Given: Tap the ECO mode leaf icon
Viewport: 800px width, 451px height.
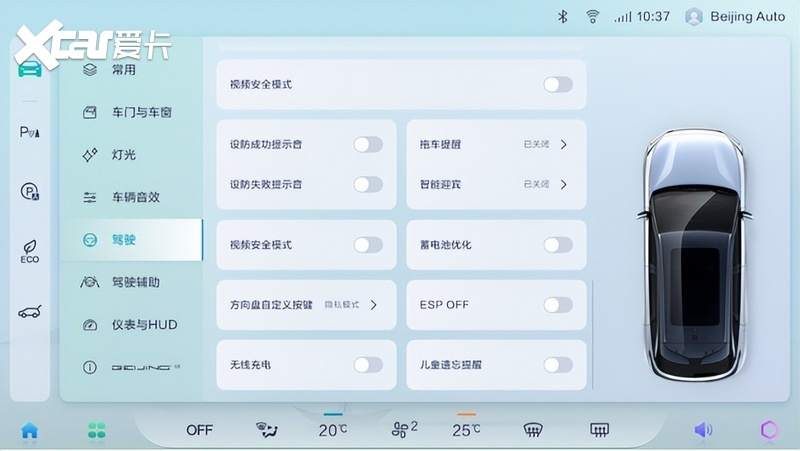Looking at the screenshot, I should (x=30, y=252).
